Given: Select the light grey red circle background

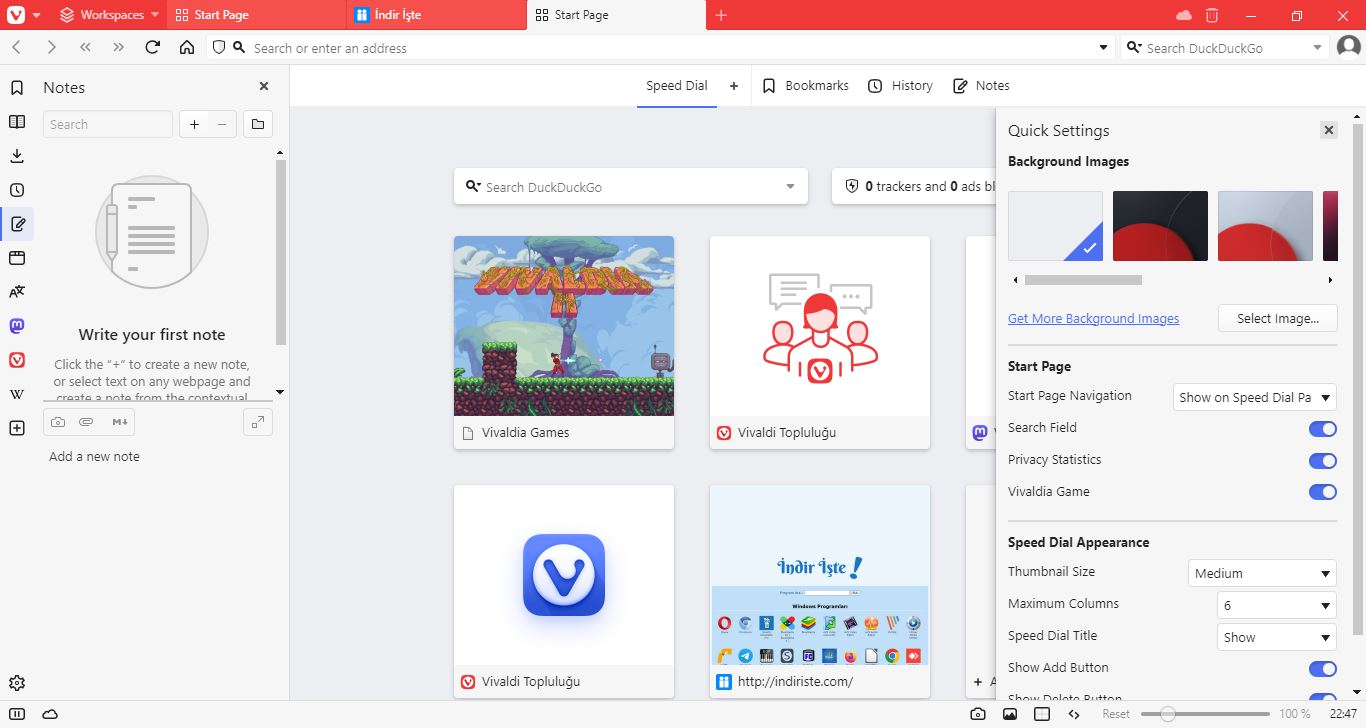Looking at the screenshot, I should click(x=1265, y=226).
